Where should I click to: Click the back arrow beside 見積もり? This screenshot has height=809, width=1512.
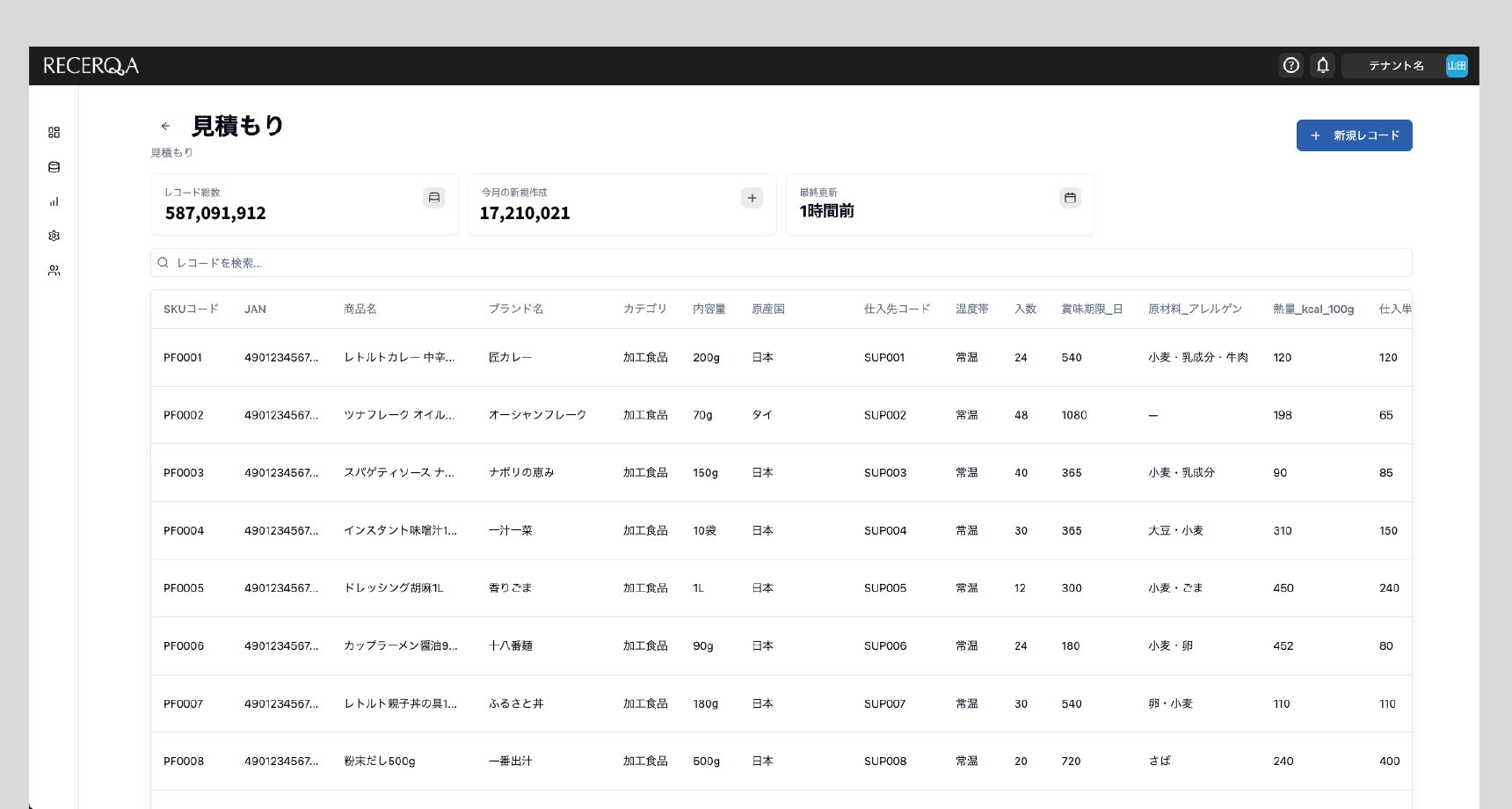tap(165, 126)
